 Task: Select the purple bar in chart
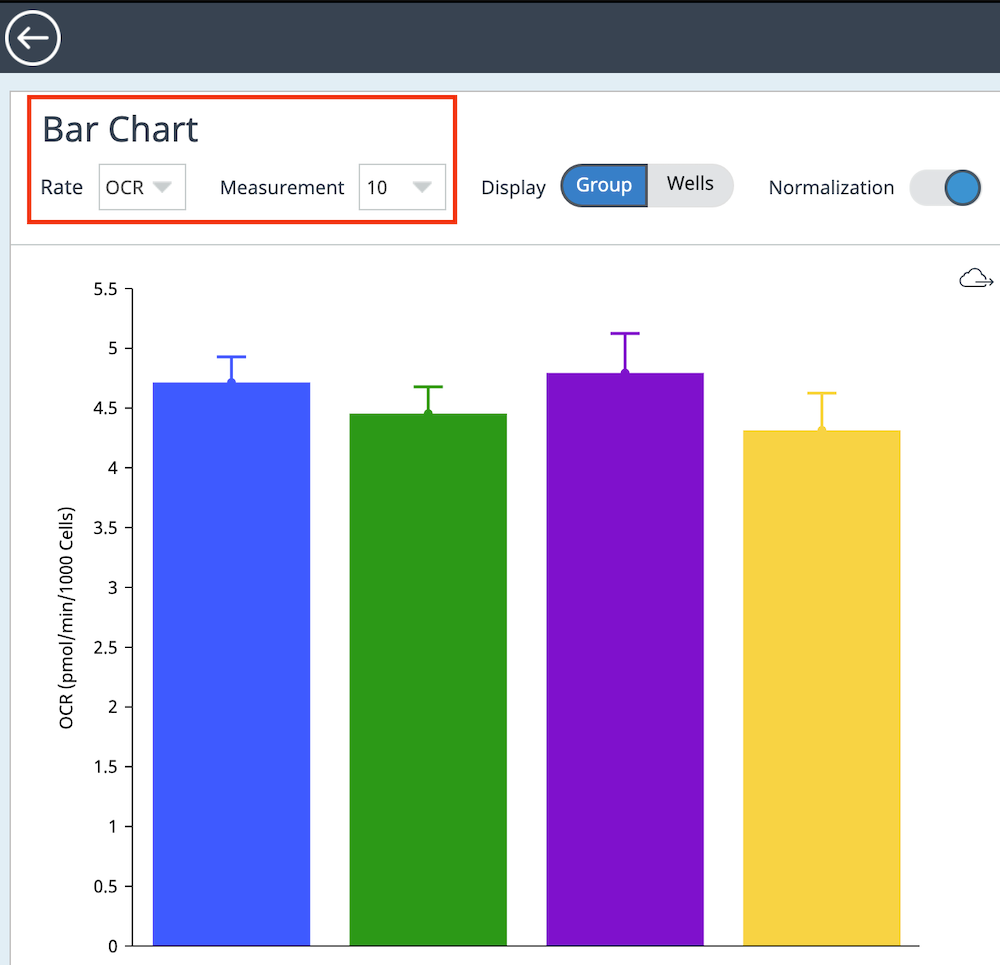(x=625, y=660)
